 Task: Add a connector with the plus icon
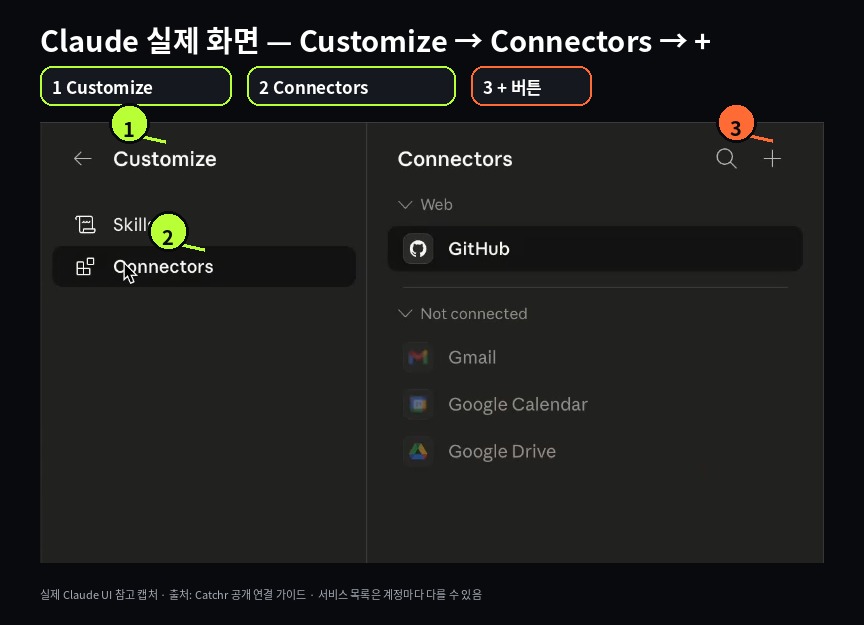(x=772, y=159)
